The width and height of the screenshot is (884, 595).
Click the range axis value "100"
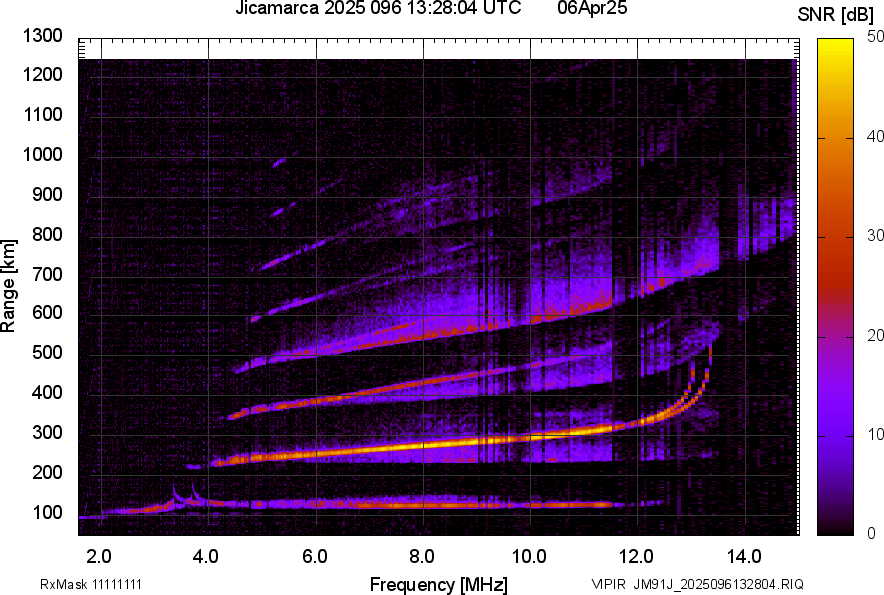coord(47,512)
